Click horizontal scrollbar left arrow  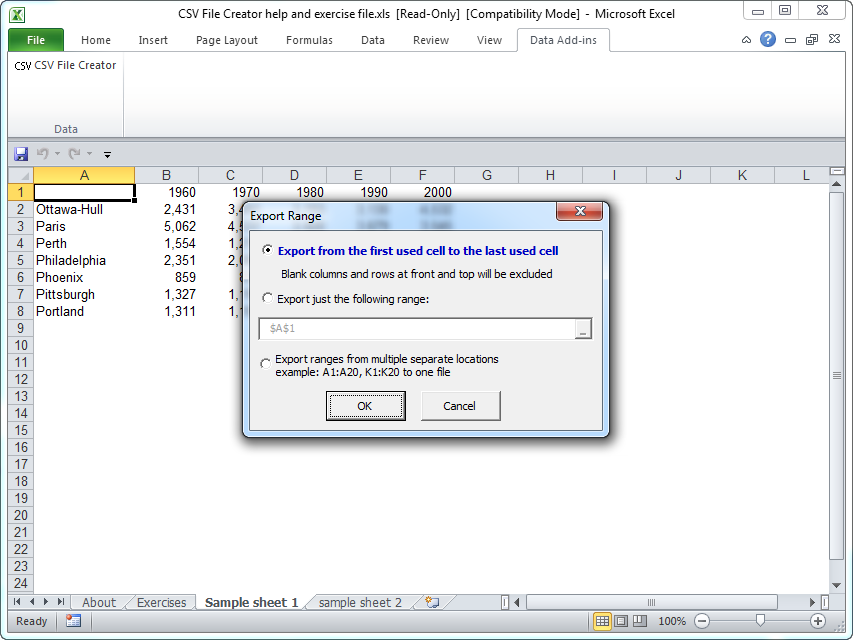coord(517,602)
